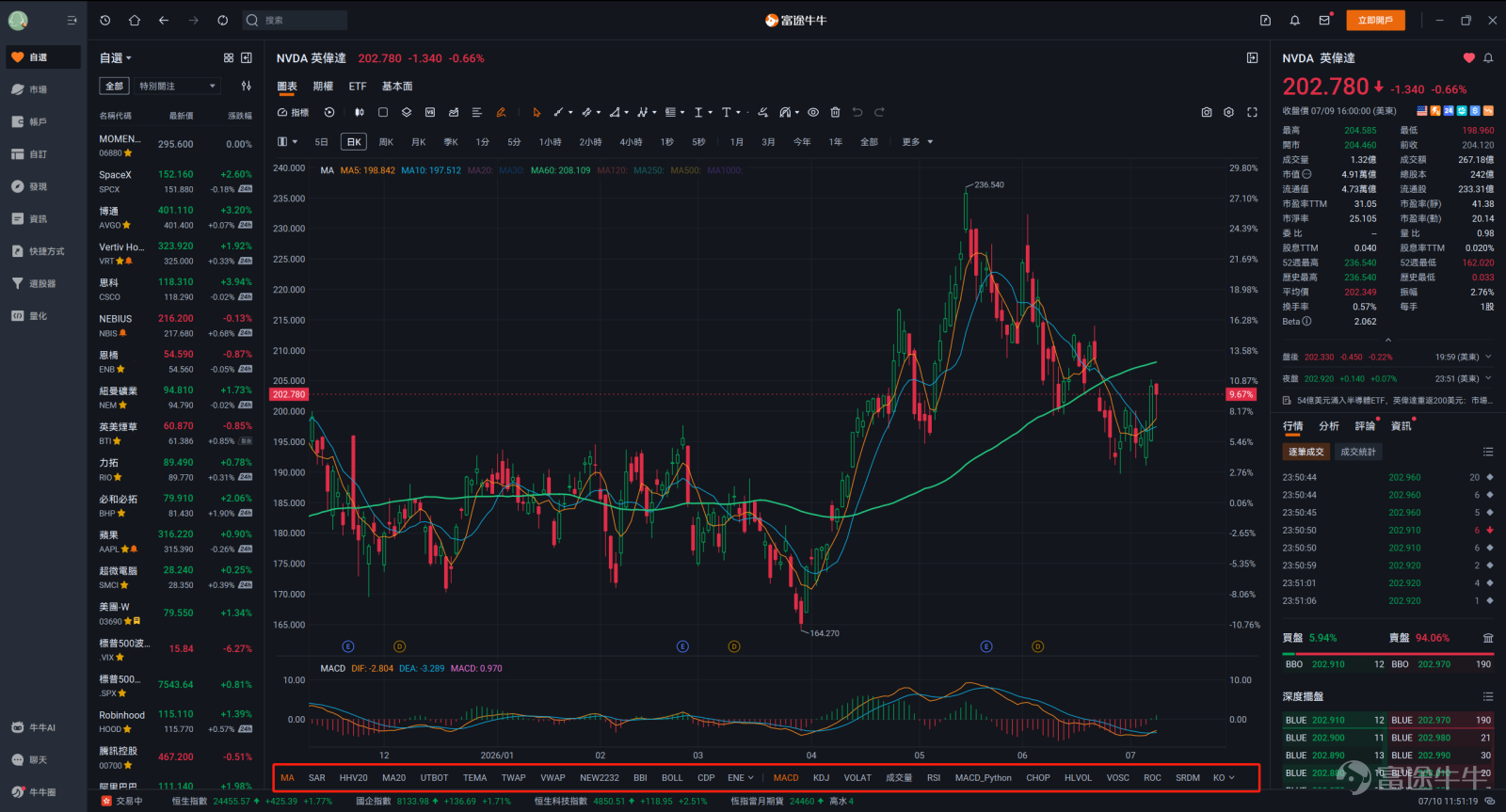Open the 分析 tab in right panel
This screenshot has width=1506, height=812.
click(1329, 426)
